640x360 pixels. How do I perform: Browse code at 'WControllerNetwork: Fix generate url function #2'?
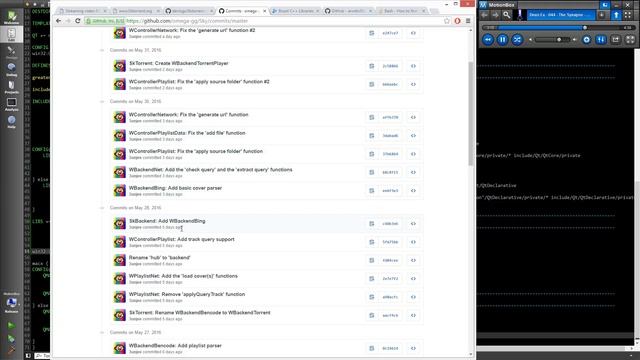[413, 33]
